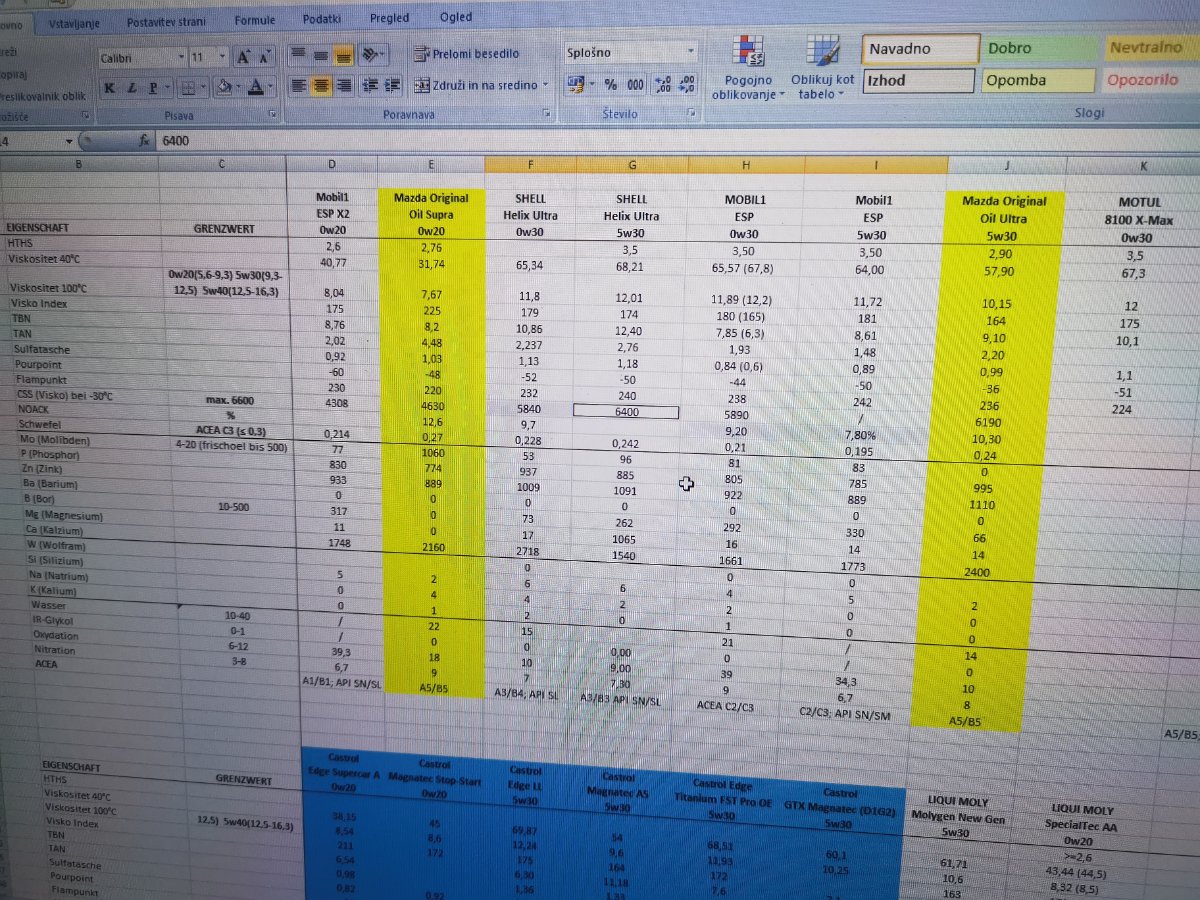Decrease decimal places
The image size is (1200, 900).
pos(687,85)
